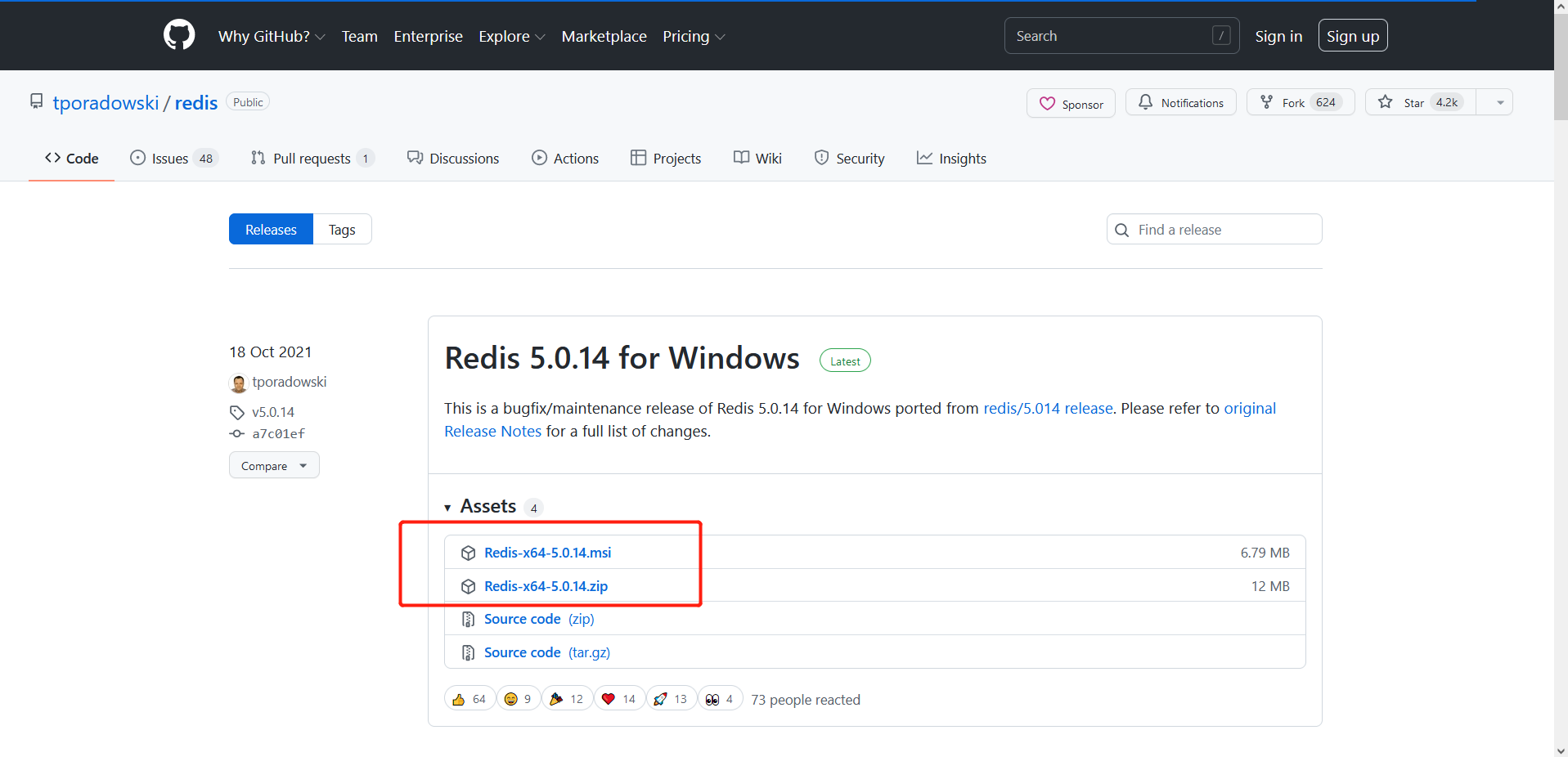This screenshot has width=1568, height=757.
Task: Open the Issues tab
Action: click(173, 159)
